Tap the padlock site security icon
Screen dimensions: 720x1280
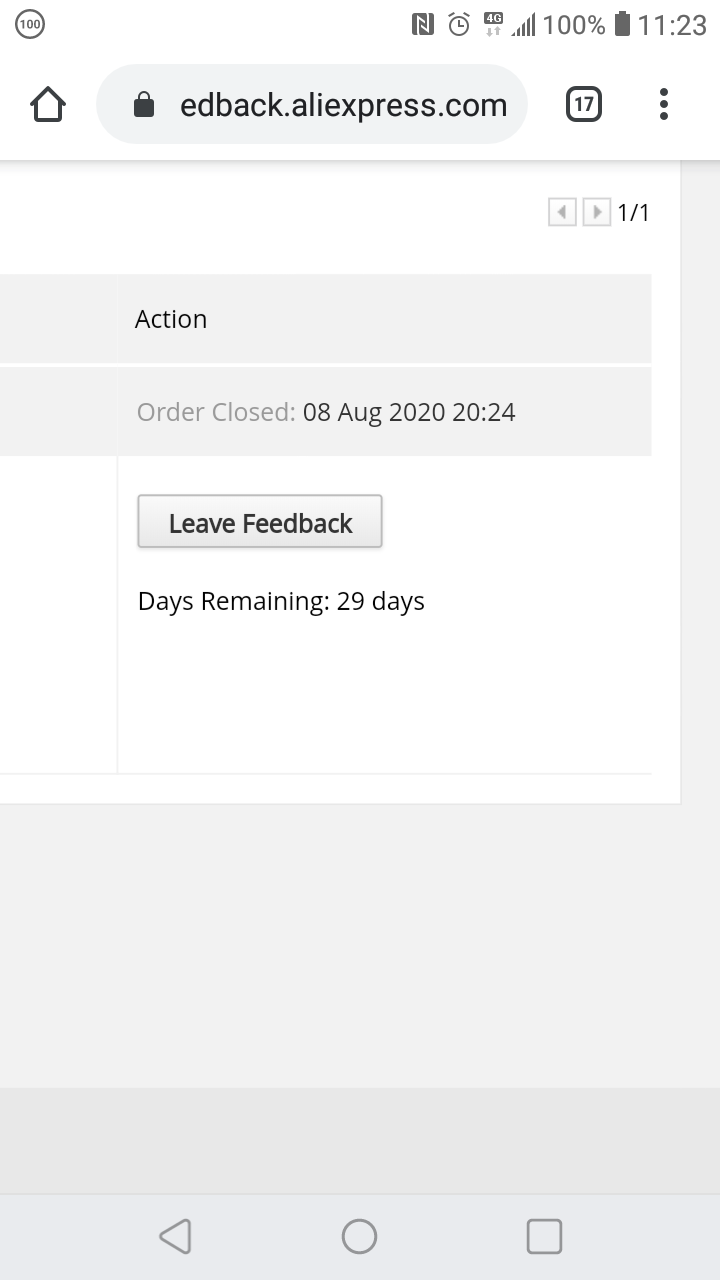coord(144,104)
